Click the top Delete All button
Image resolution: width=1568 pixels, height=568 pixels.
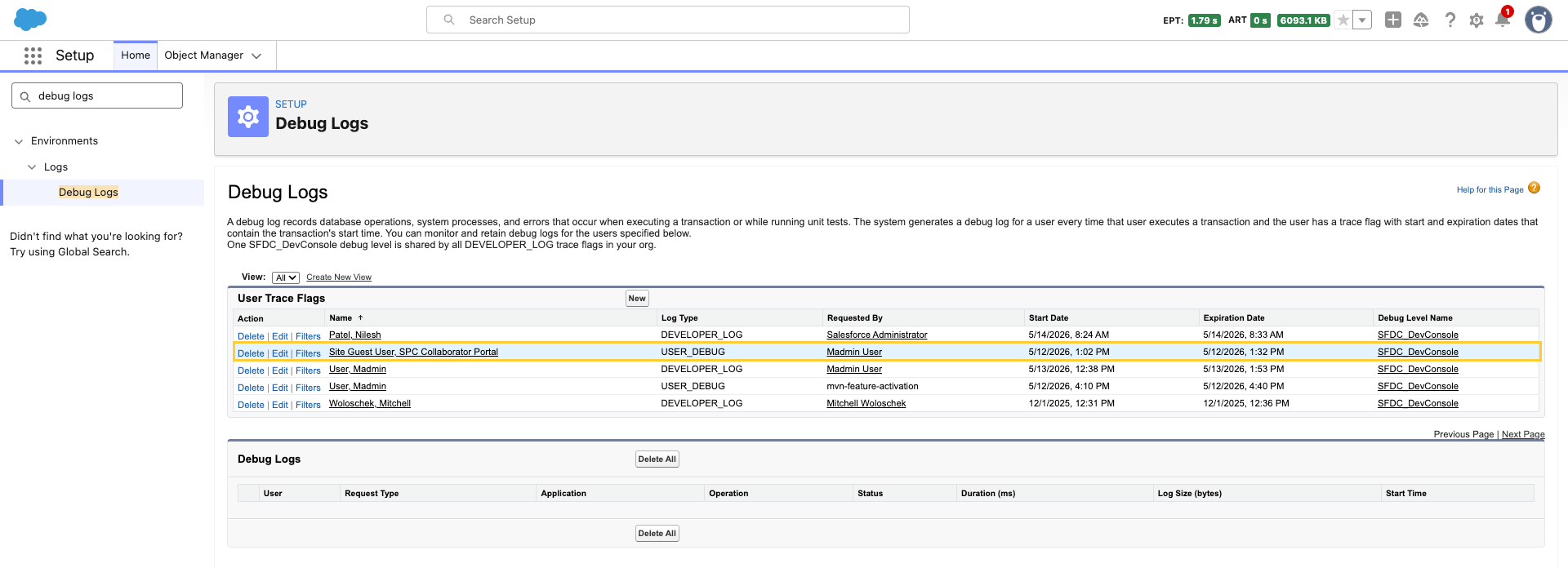[x=657, y=459]
